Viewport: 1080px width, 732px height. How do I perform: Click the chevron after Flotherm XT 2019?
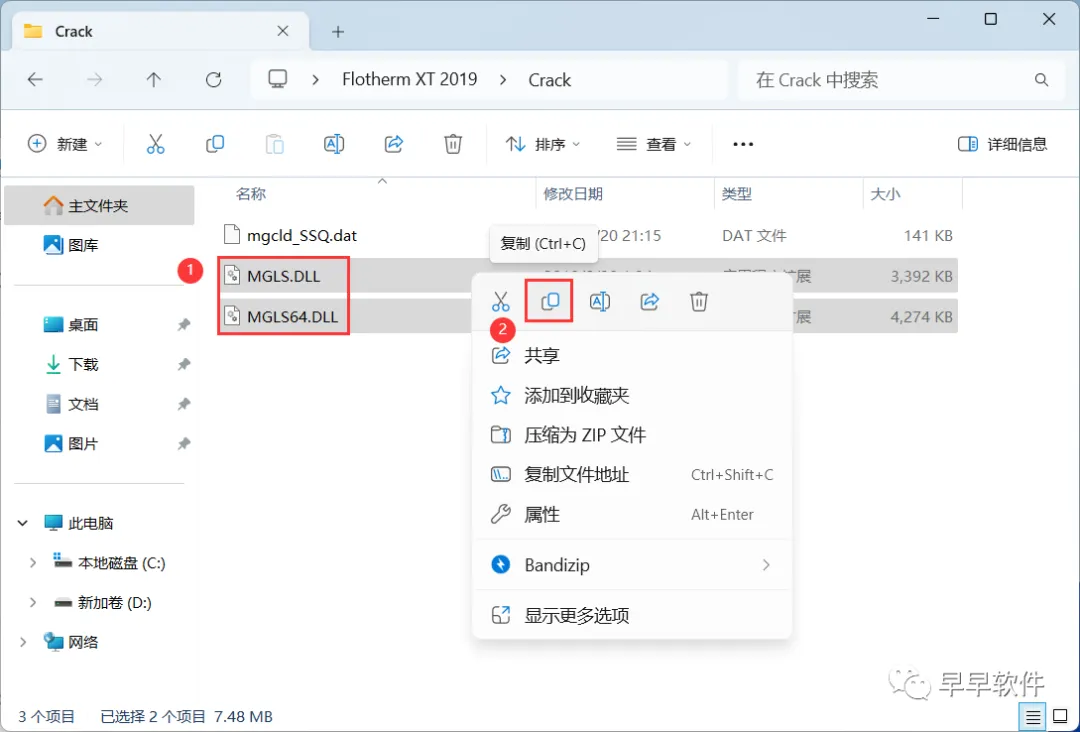503,80
